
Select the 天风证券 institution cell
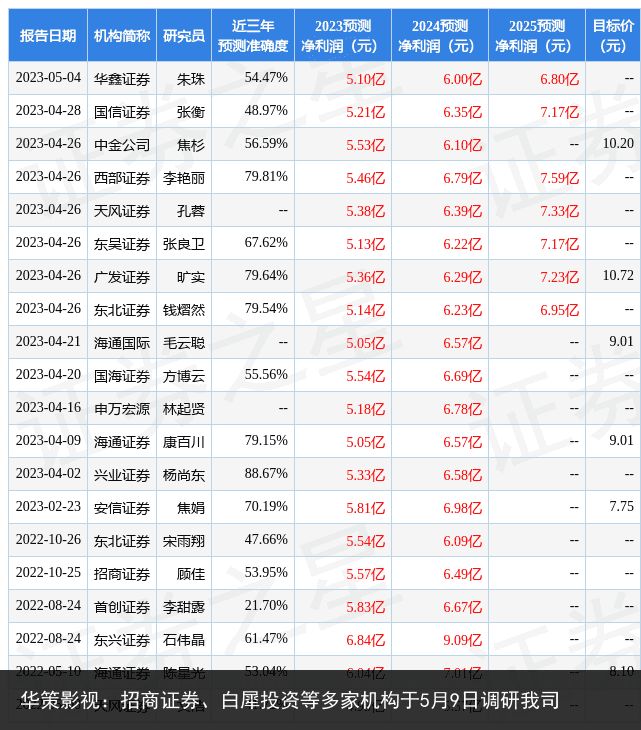[x=122, y=211]
